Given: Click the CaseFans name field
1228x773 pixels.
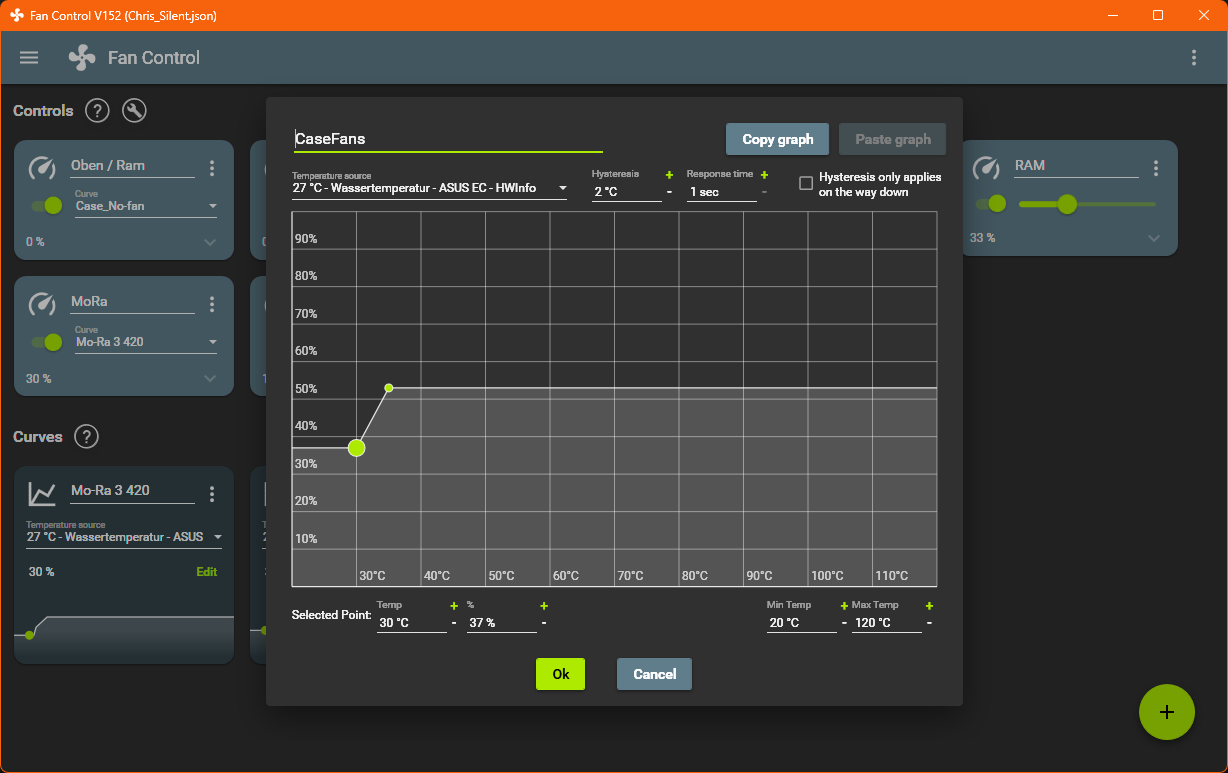Looking at the screenshot, I should [x=448, y=140].
